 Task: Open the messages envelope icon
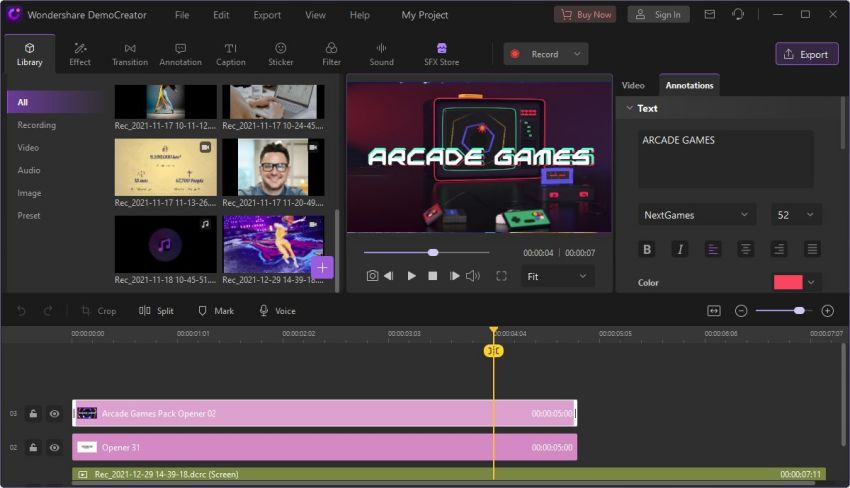[x=710, y=15]
